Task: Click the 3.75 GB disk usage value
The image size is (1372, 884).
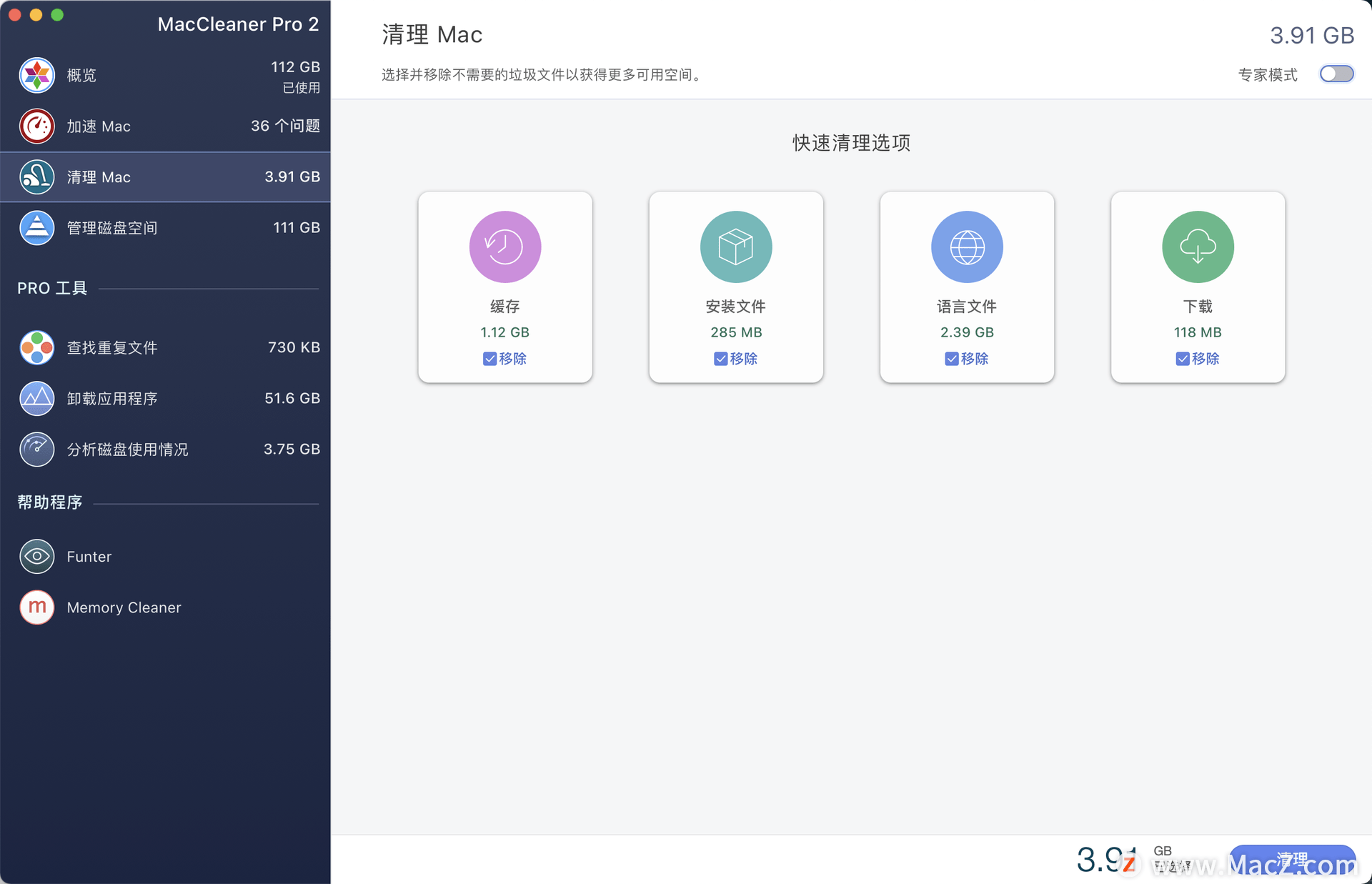Action: (292, 449)
